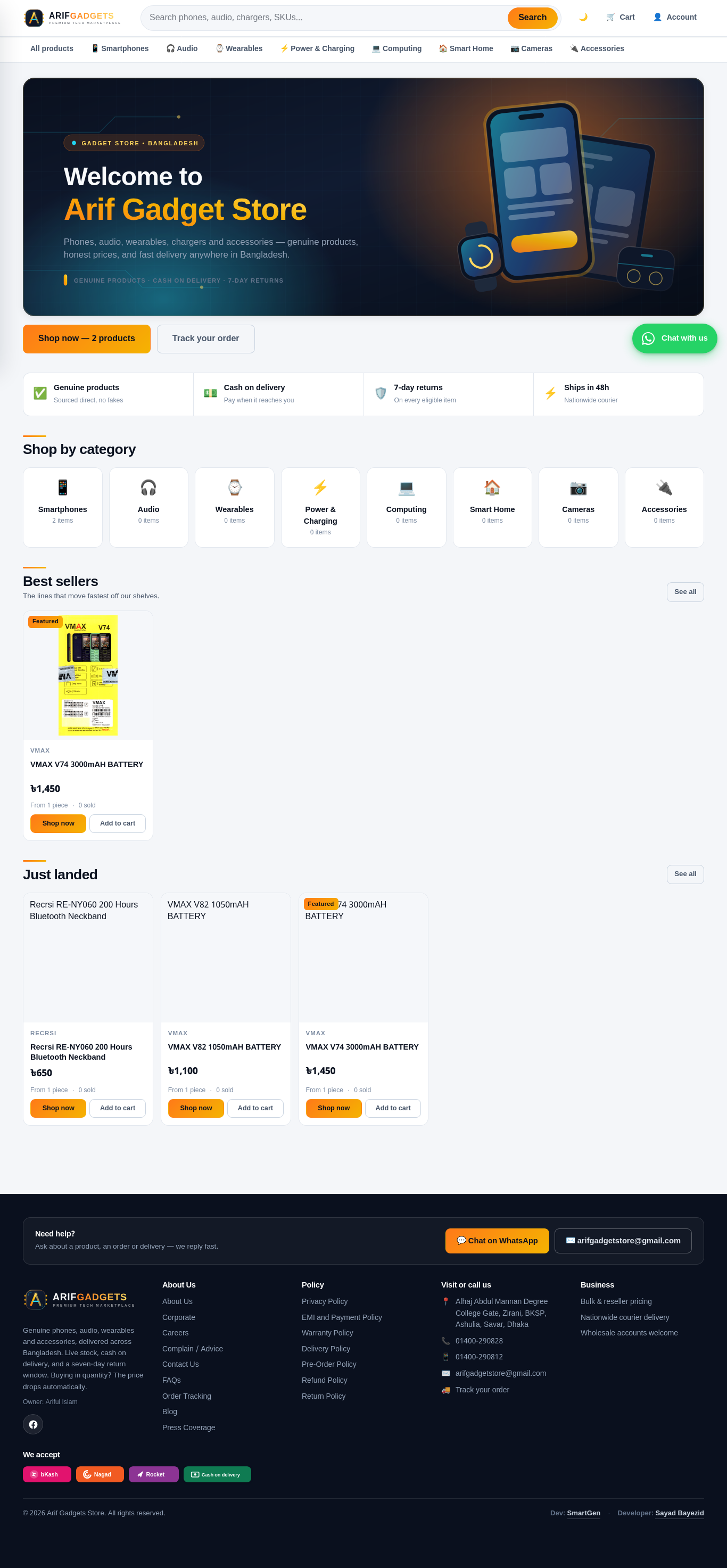Open the Refund Policy footer link
The width and height of the screenshot is (727, 1568).
pyautogui.click(x=325, y=1380)
